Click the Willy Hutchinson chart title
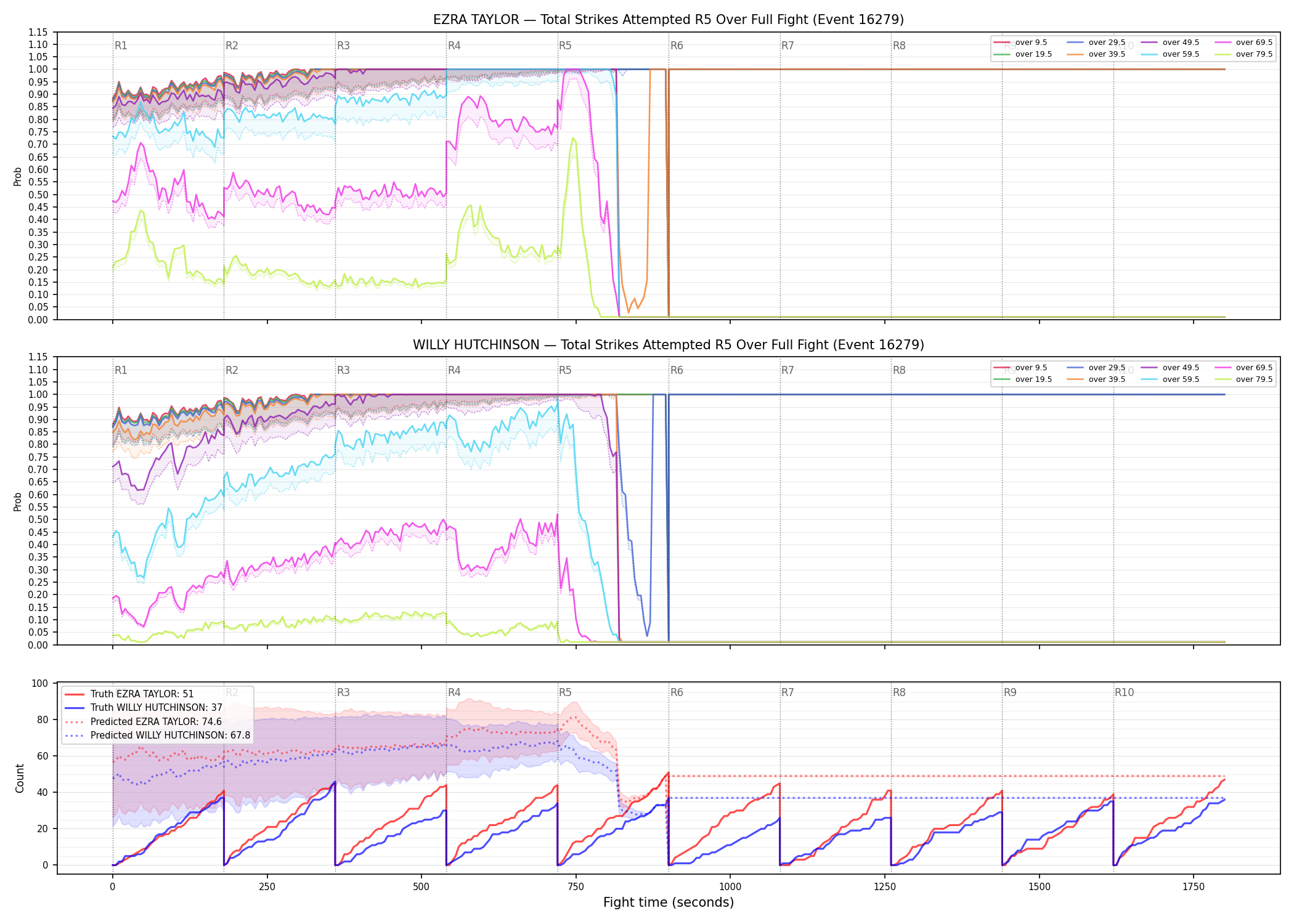Image resolution: width=1294 pixels, height=924 pixels. point(669,345)
